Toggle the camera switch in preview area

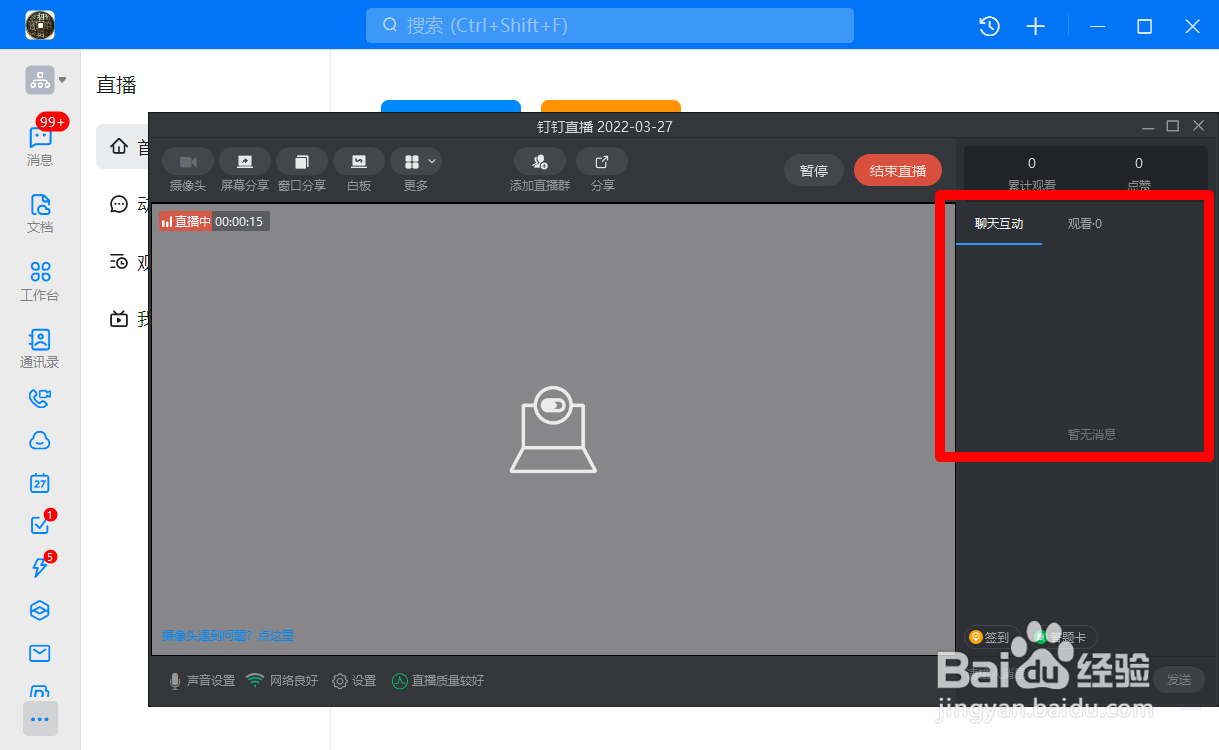[552, 405]
